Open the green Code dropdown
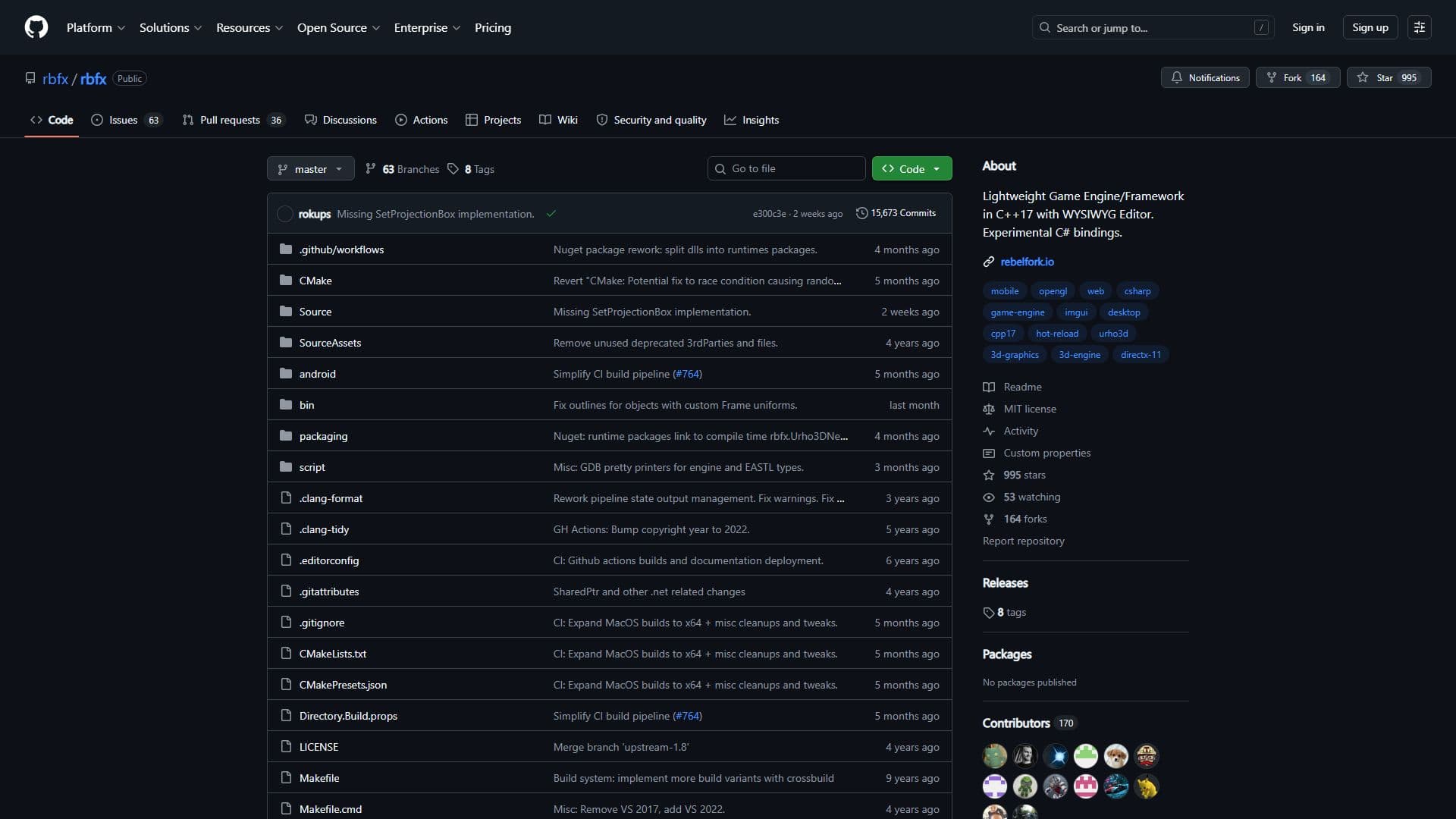Screen dimensions: 1456x819 click(912, 168)
